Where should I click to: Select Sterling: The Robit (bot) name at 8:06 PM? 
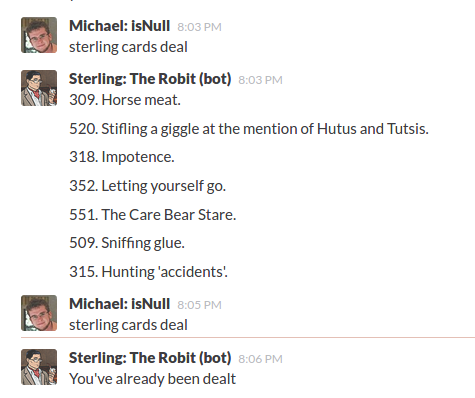point(150,358)
